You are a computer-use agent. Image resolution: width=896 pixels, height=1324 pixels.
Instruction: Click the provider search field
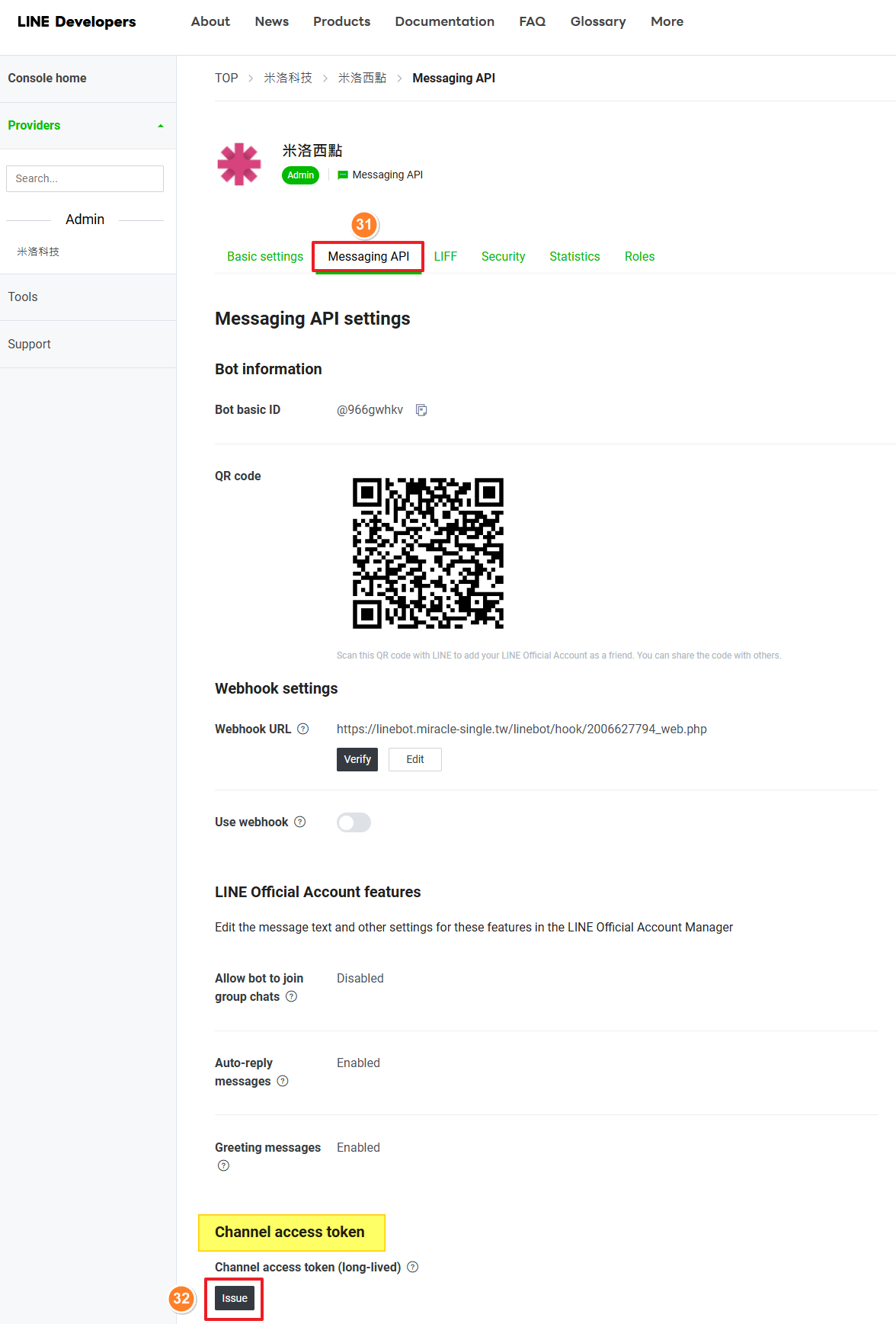[85, 178]
